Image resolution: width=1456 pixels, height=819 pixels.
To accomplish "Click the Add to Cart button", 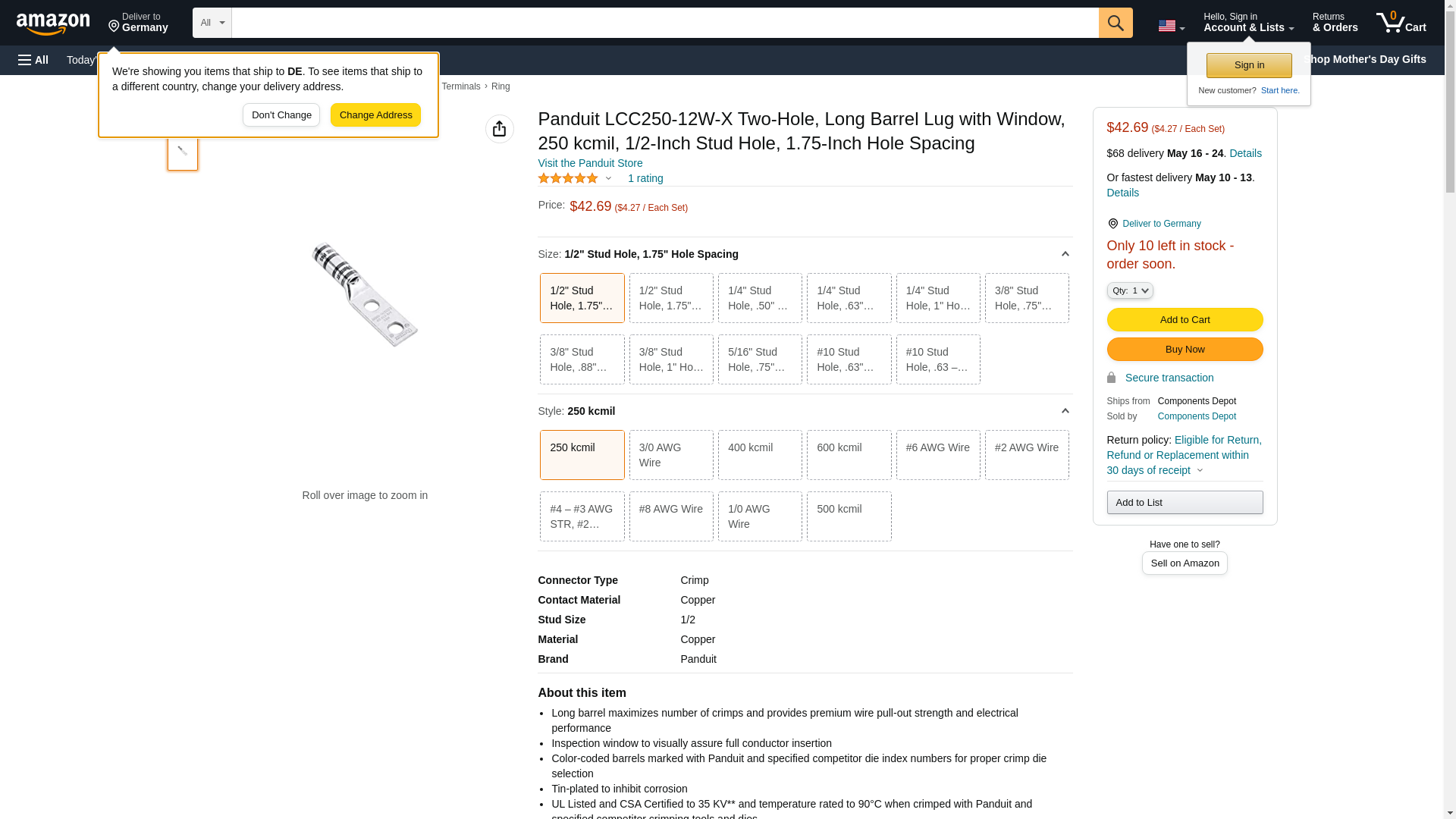I will pos(1185,320).
